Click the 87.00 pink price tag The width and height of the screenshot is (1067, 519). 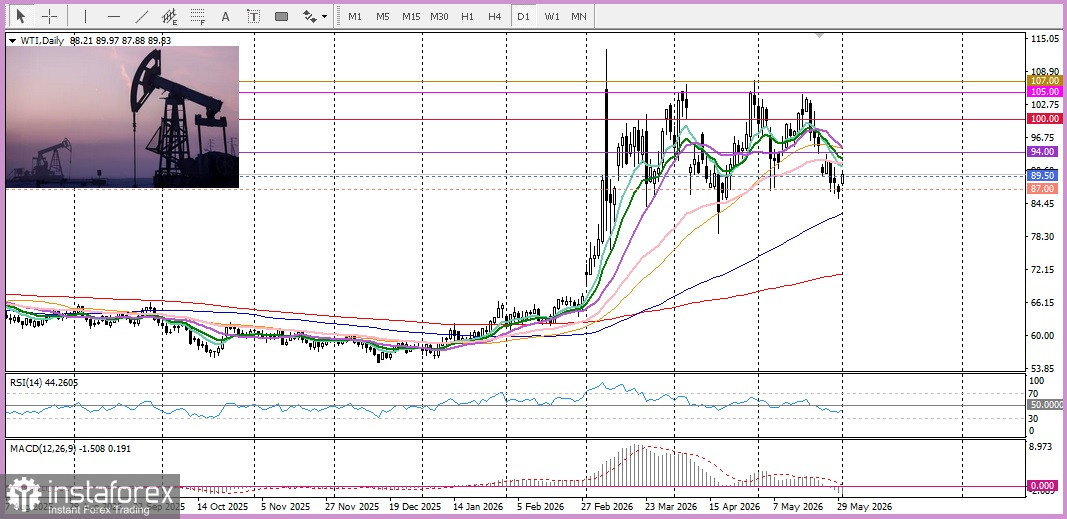(1045, 188)
